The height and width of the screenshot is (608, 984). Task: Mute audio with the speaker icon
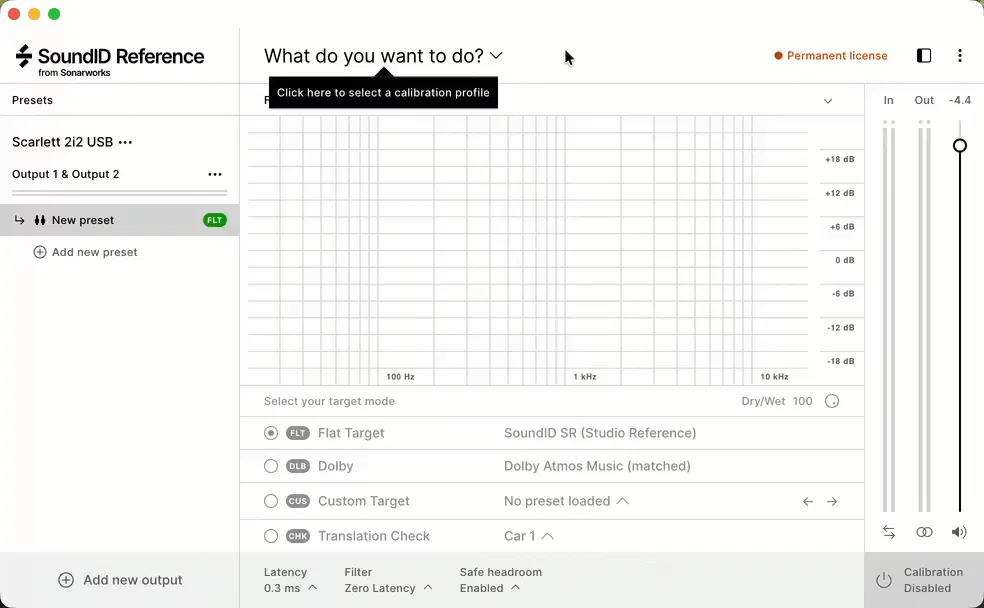pos(958,532)
